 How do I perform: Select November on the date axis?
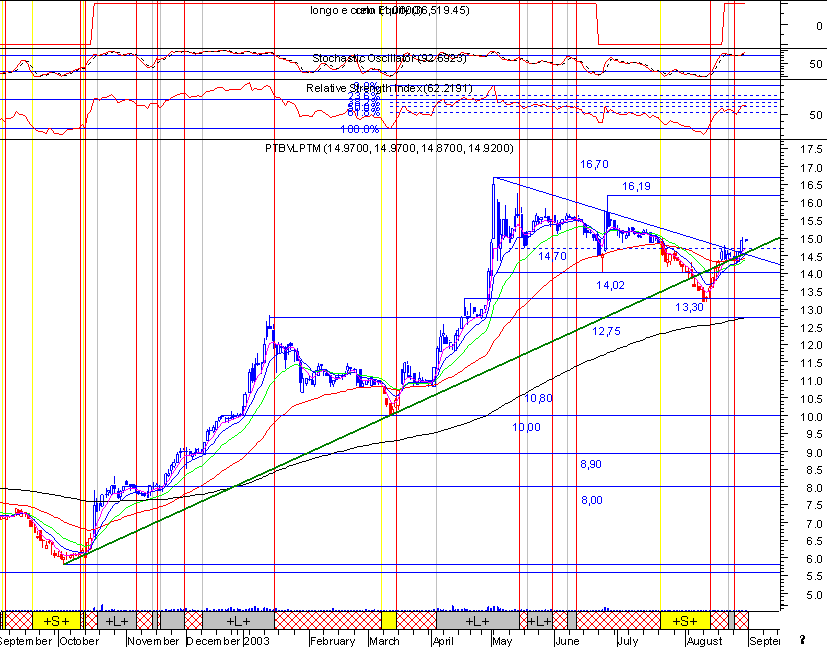point(154,641)
